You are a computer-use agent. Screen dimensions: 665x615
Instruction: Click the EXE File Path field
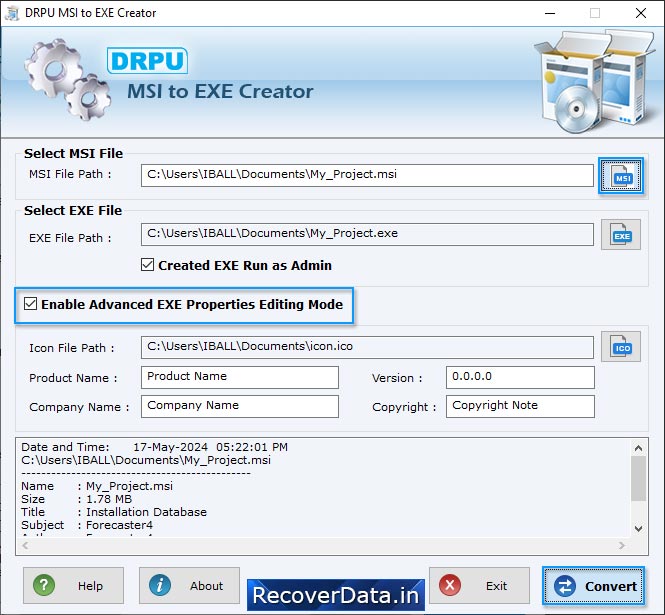pyautogui.click(x=367, y=235)
